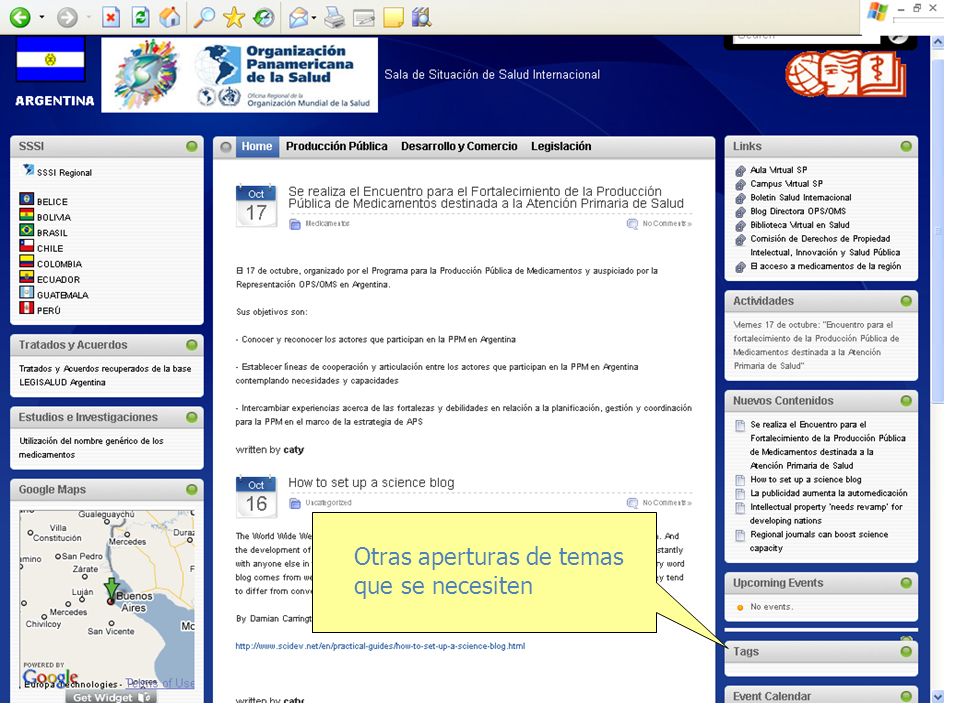Open Regional journals can boost science capacity
The image size is (960, 720).
point(819,541)
